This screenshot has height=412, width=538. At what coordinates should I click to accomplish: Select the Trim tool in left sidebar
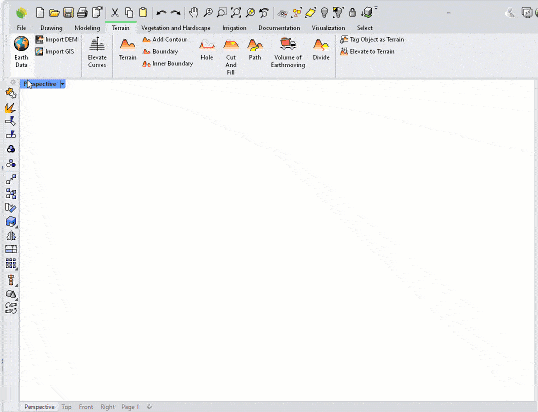[x=11, y=121]
